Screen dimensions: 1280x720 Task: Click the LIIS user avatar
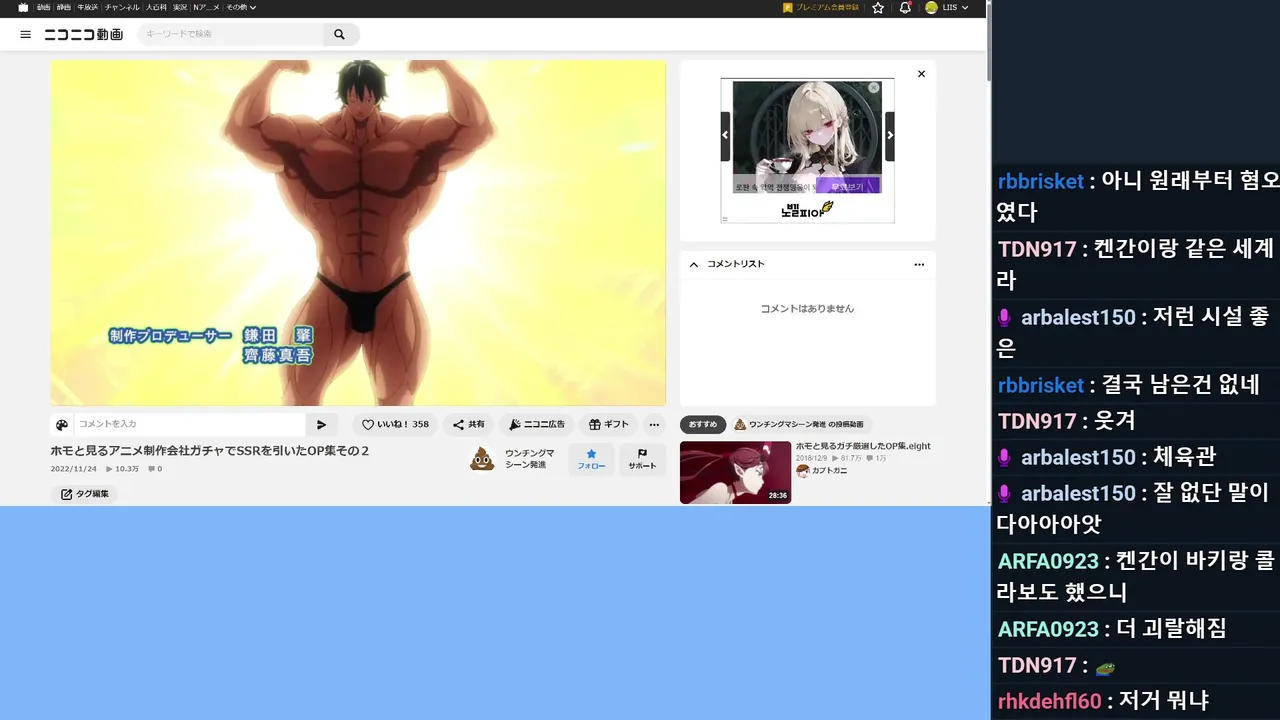[x=931, y=7]
